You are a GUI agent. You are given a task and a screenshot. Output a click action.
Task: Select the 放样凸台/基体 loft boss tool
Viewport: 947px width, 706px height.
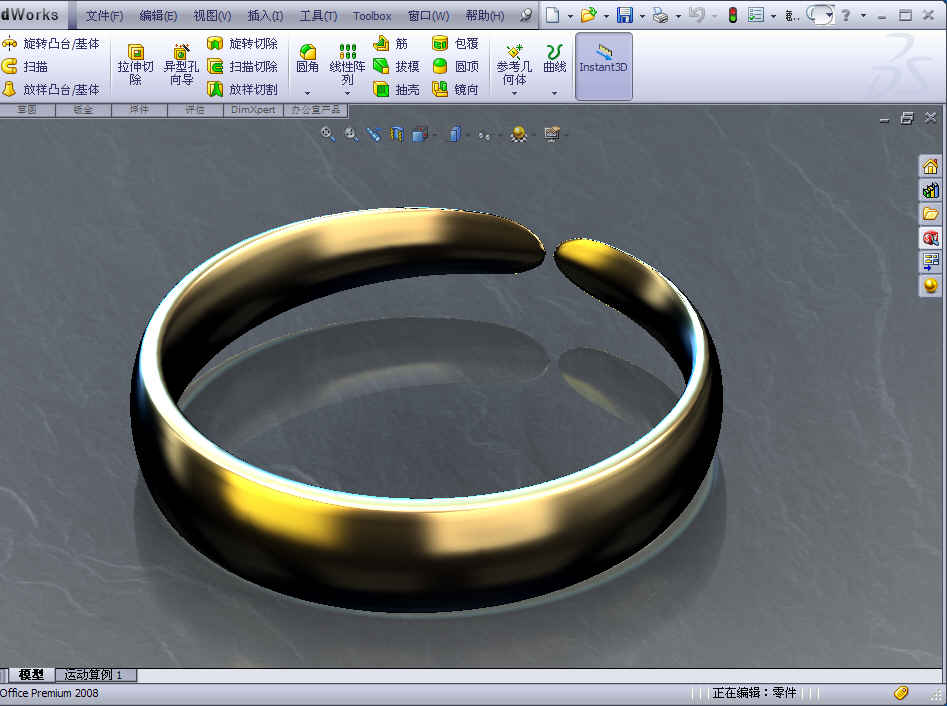[x=51, y=89]
